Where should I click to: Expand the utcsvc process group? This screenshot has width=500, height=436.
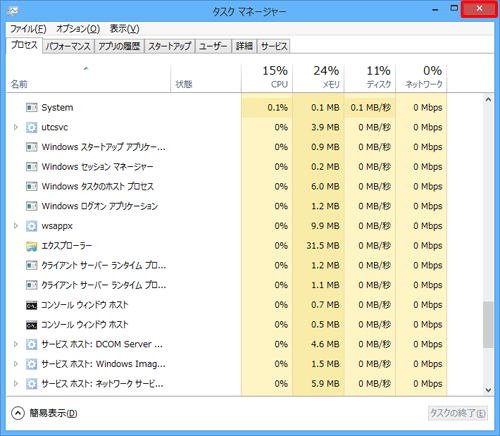15,127
